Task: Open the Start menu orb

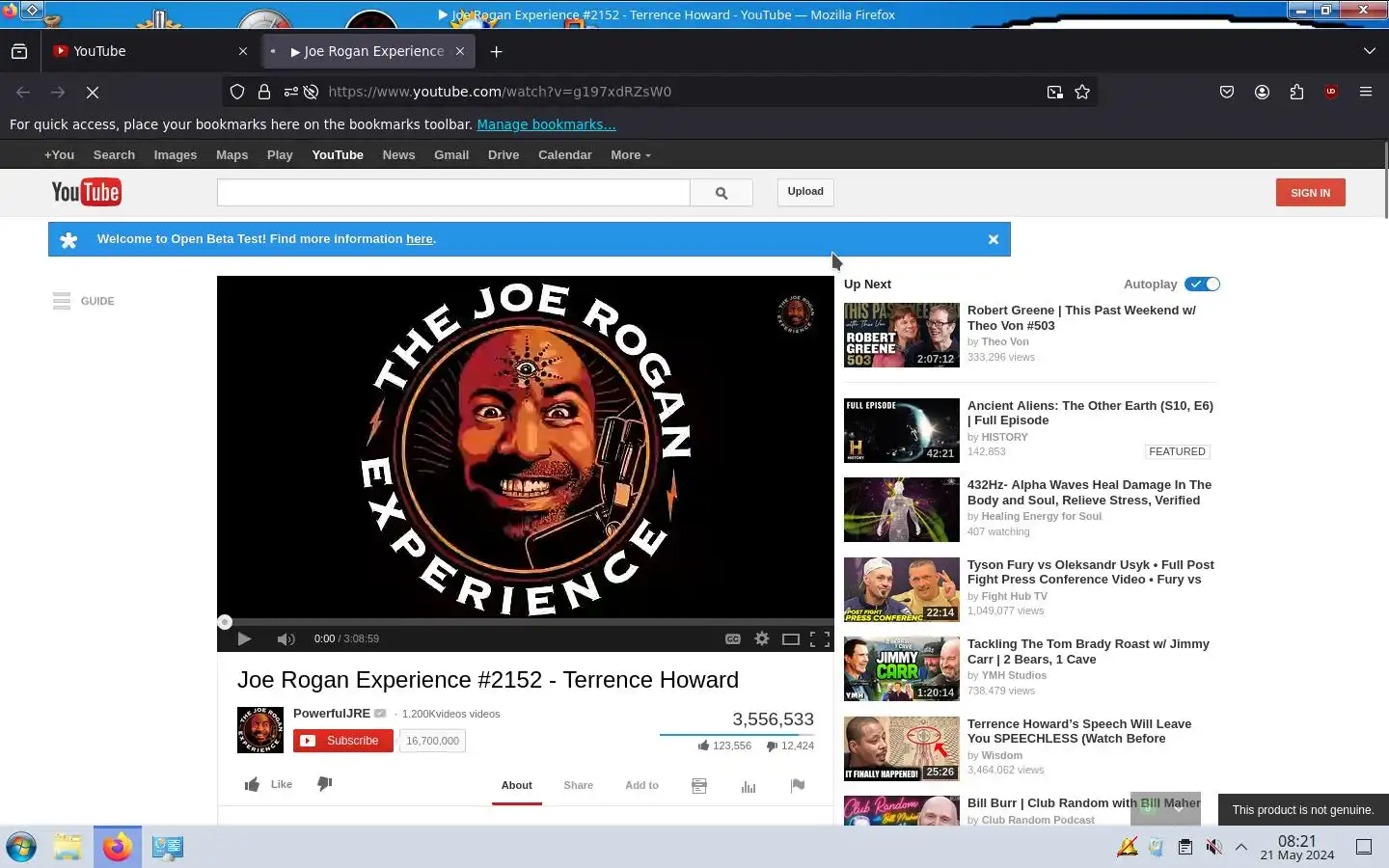Action: [21, 848]
